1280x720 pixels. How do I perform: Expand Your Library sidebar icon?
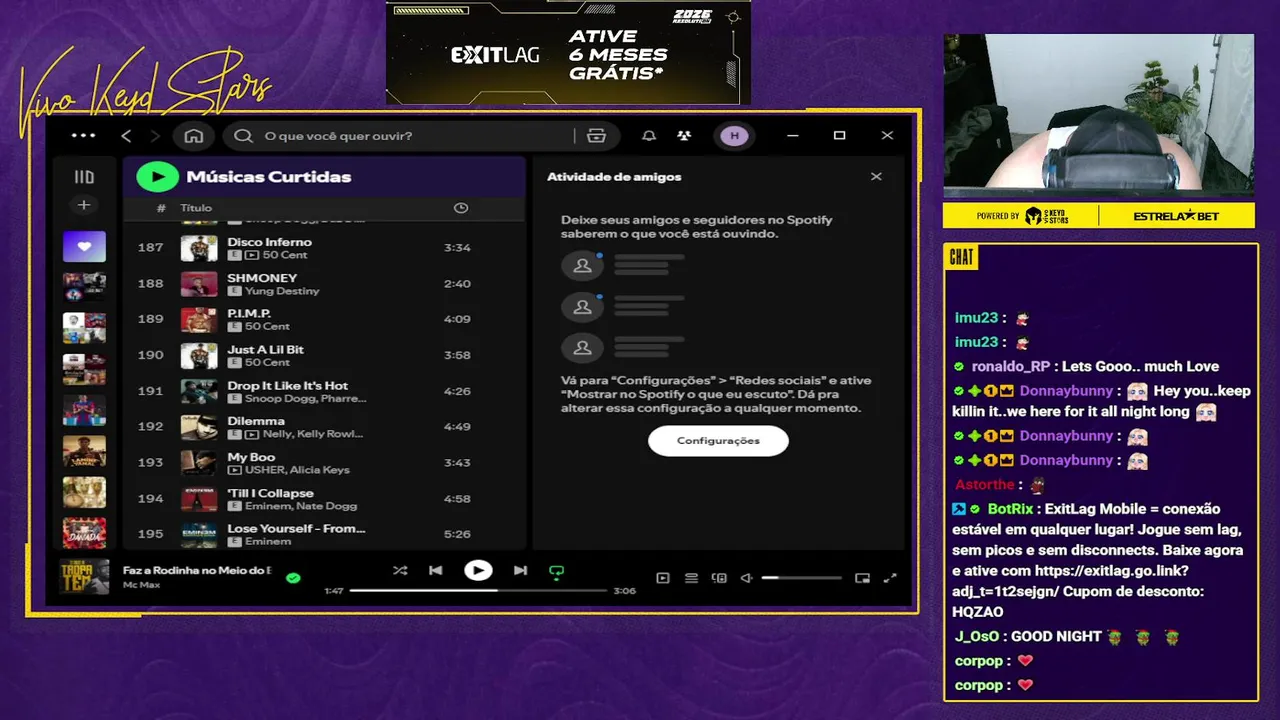(84, 177)
